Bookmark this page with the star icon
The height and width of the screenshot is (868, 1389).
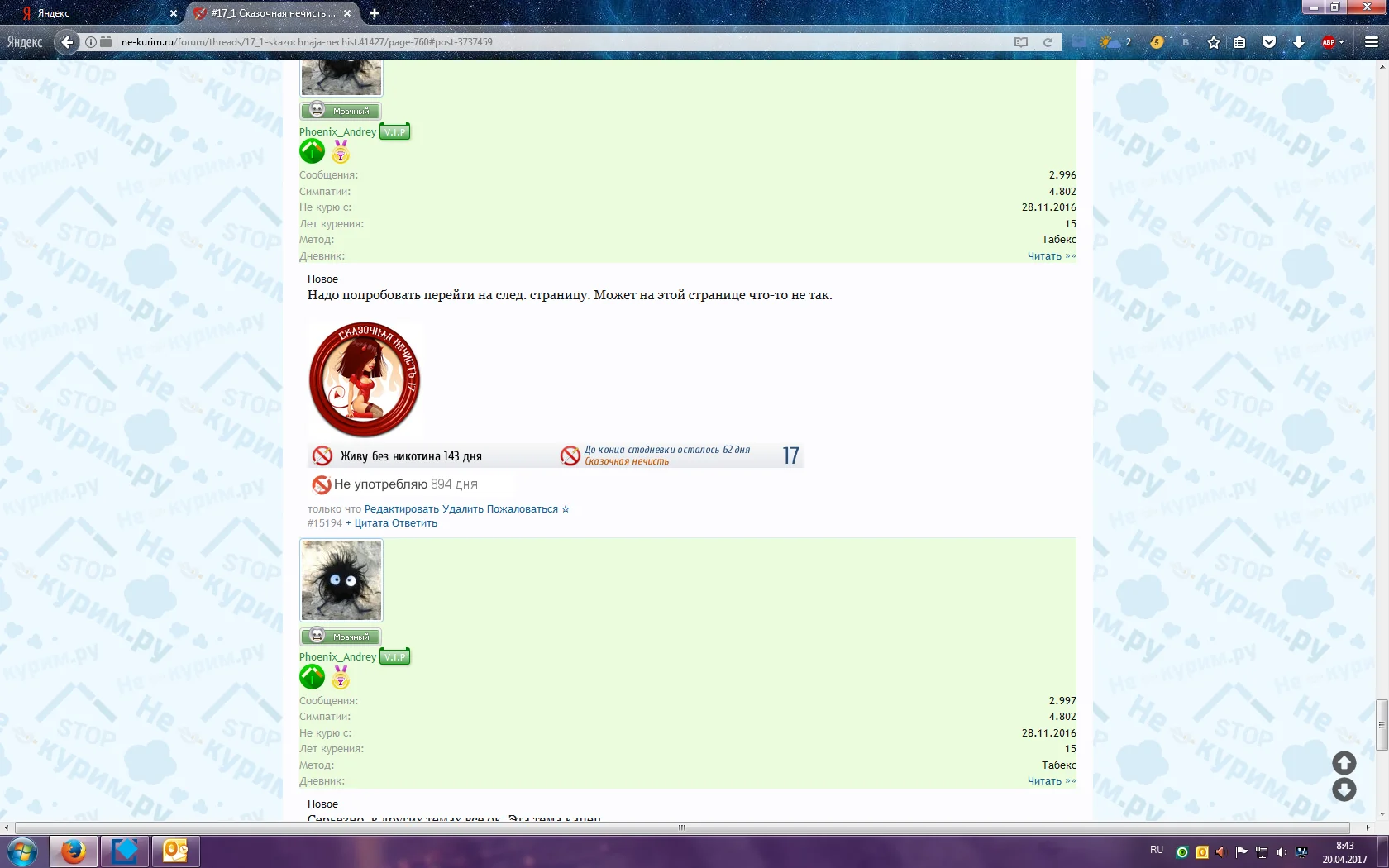point(1214,42)
